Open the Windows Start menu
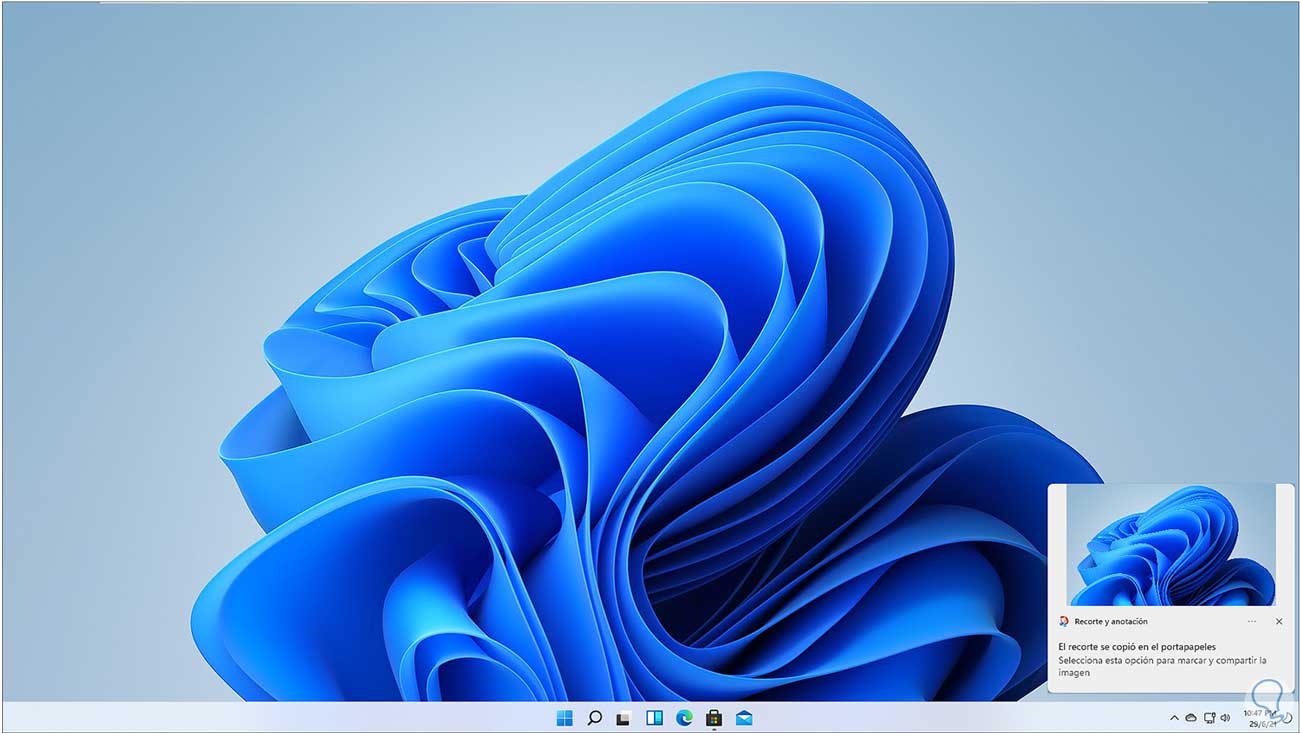The image size is (1300, 733). (x=564, y=718)
